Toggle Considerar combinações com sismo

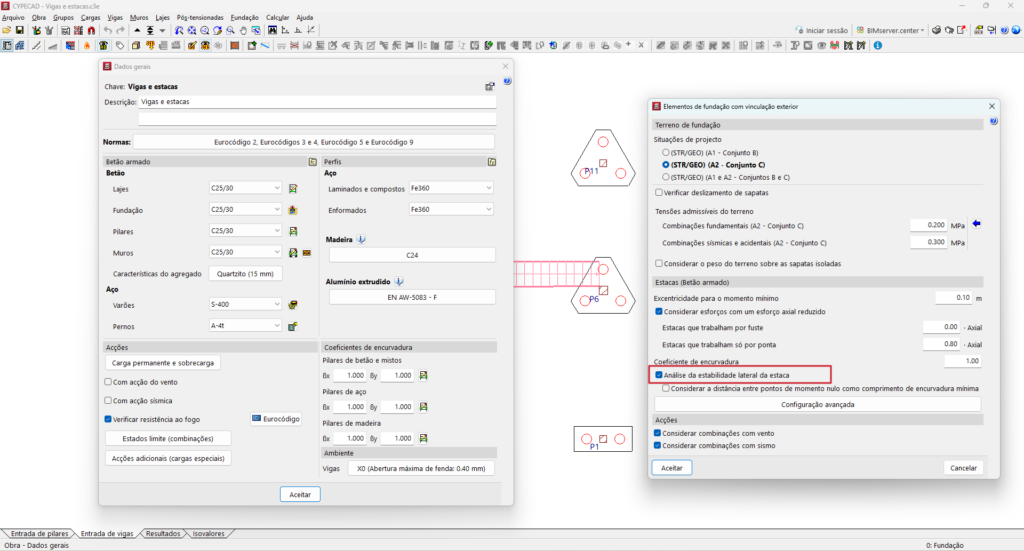(658, 445)
